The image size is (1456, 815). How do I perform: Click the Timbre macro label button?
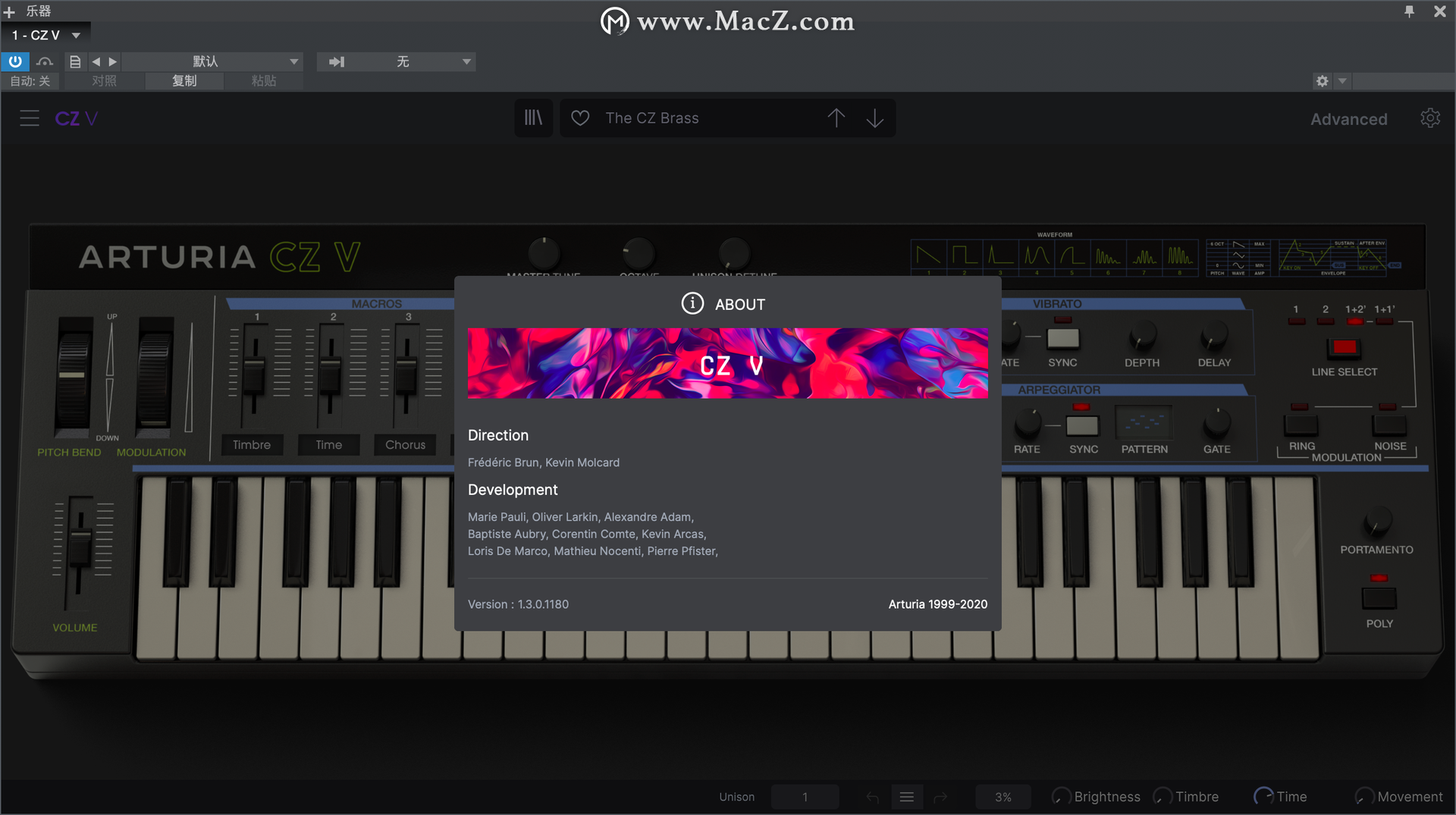point(252,445)
